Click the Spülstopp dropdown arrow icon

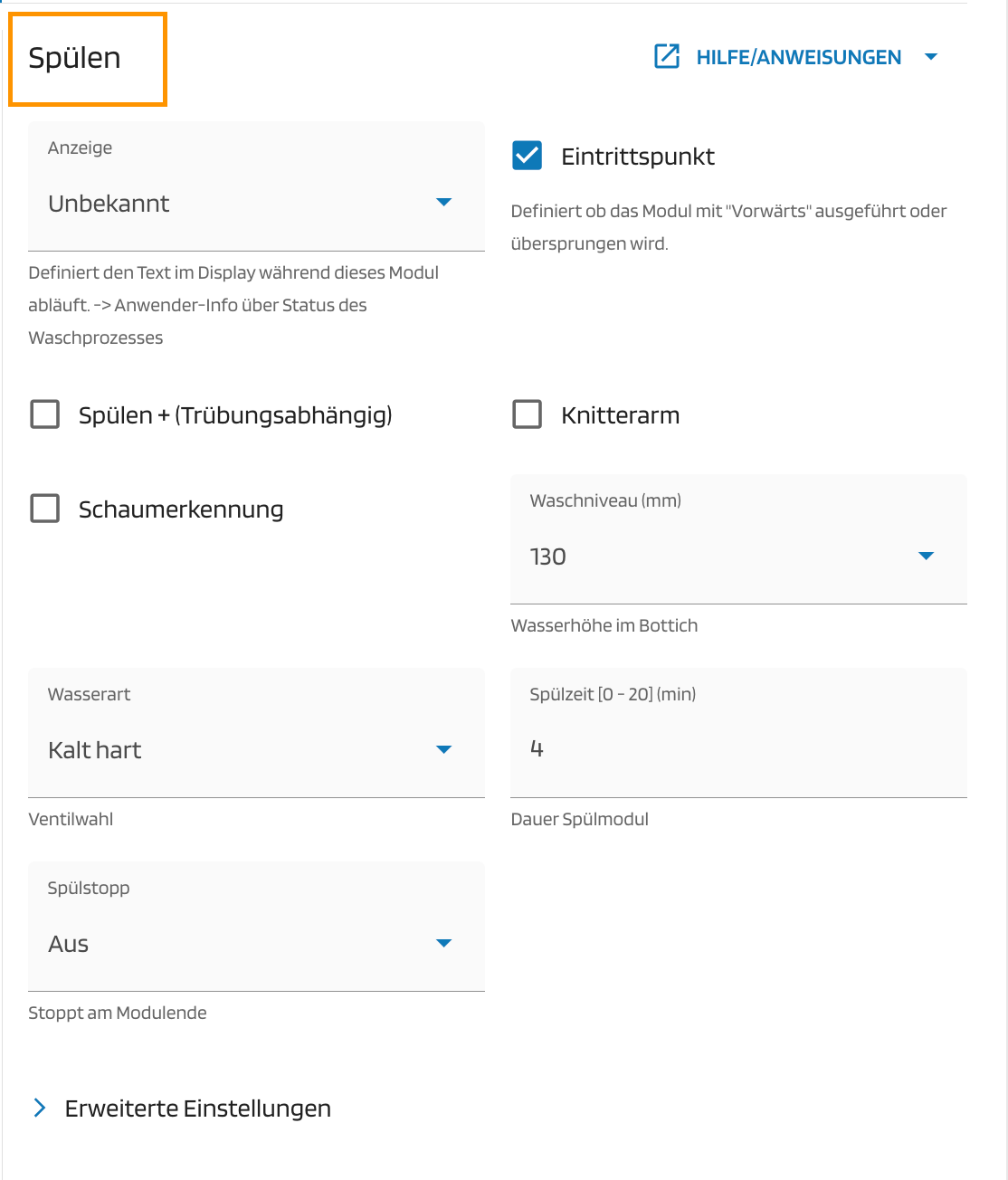click(443, 943)
